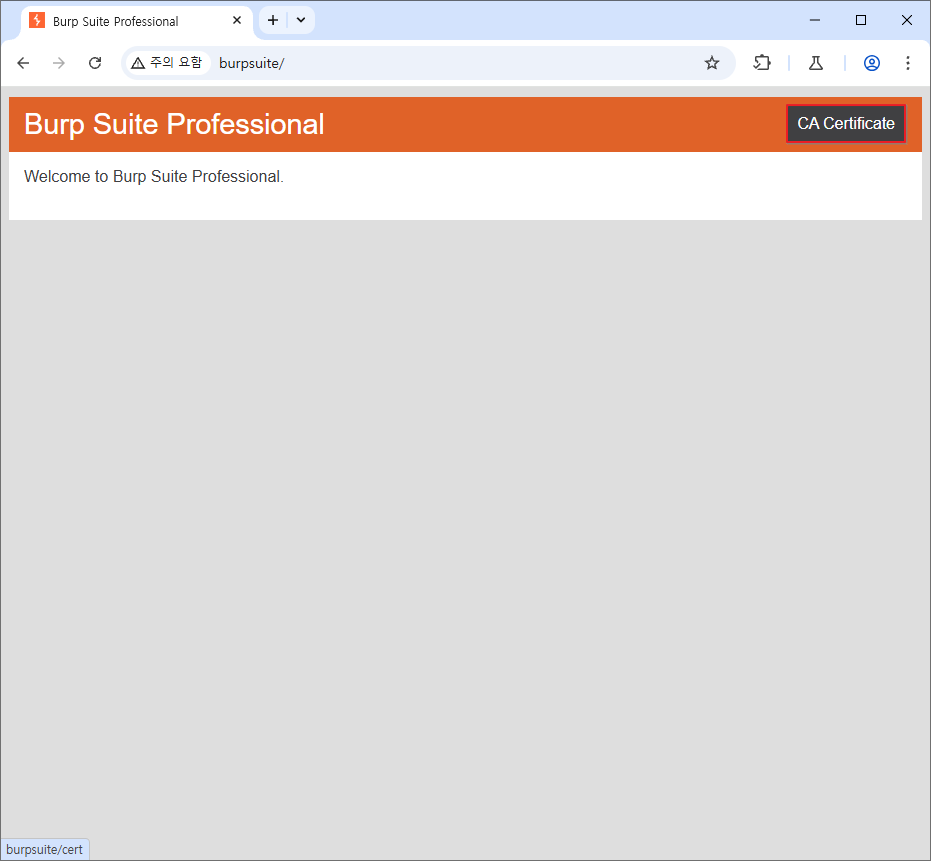
Task: Go back to the previous page
Action: 23,63
